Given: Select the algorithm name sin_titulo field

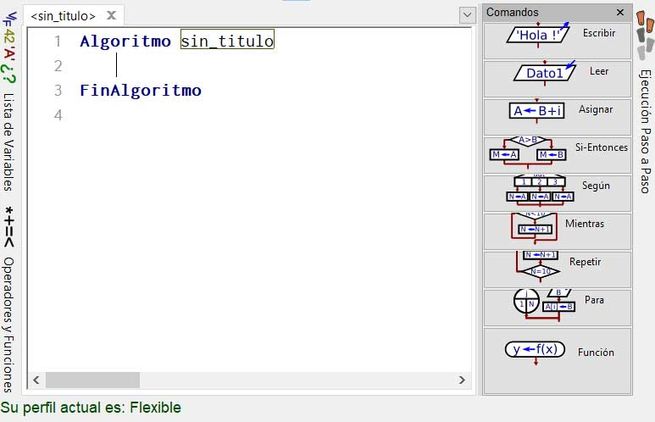Looking at the screenshot, I should [x=227, y=40].
